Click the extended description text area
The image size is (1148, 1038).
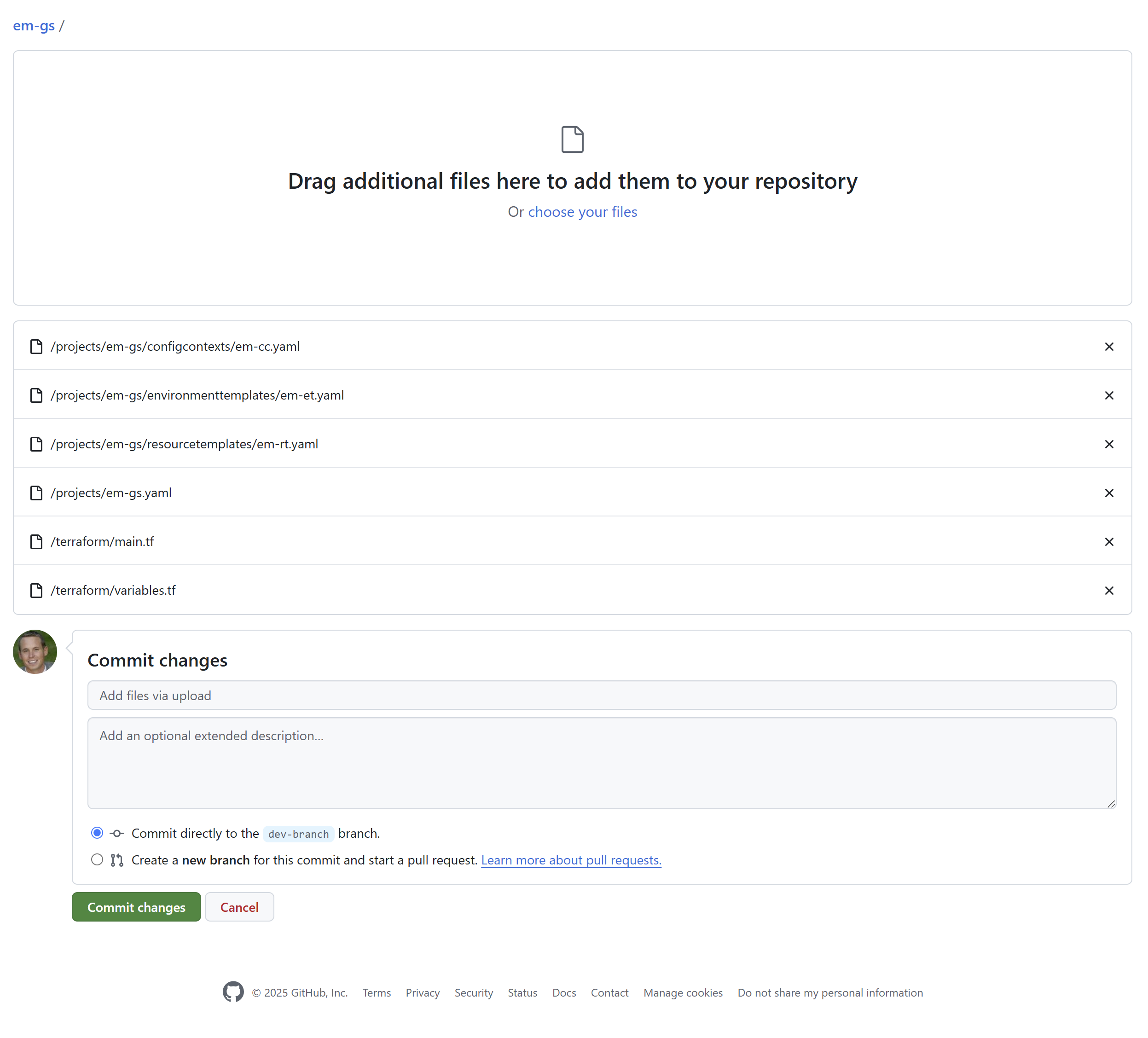click(601, 763)
